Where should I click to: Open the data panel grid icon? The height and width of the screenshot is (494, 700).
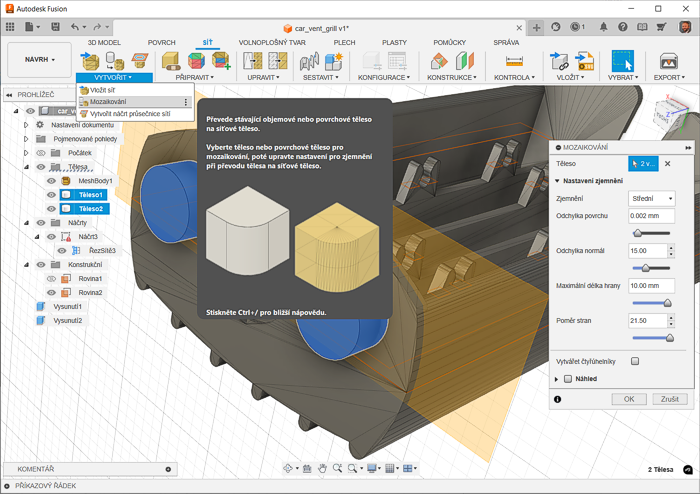coord(10,27)
